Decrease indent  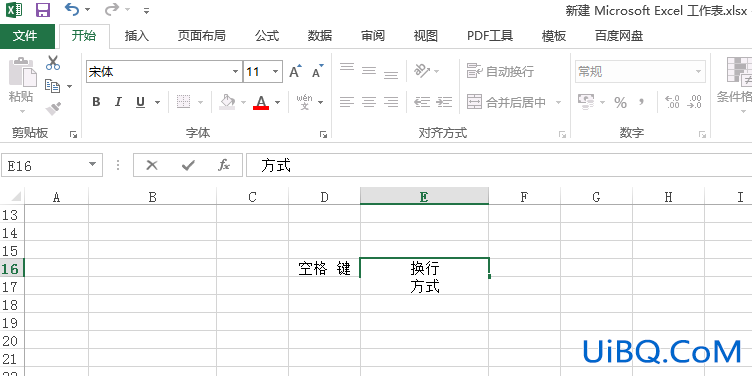(x=422, y=102)
